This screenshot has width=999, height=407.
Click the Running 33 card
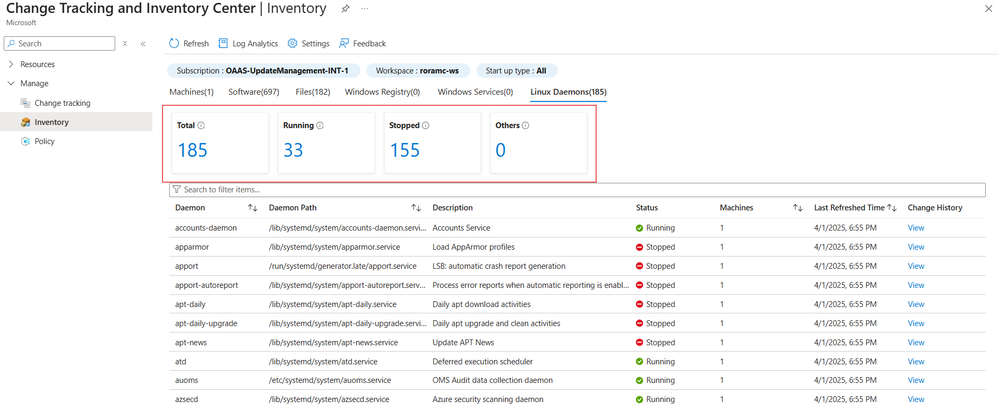(x=326, y=142)
